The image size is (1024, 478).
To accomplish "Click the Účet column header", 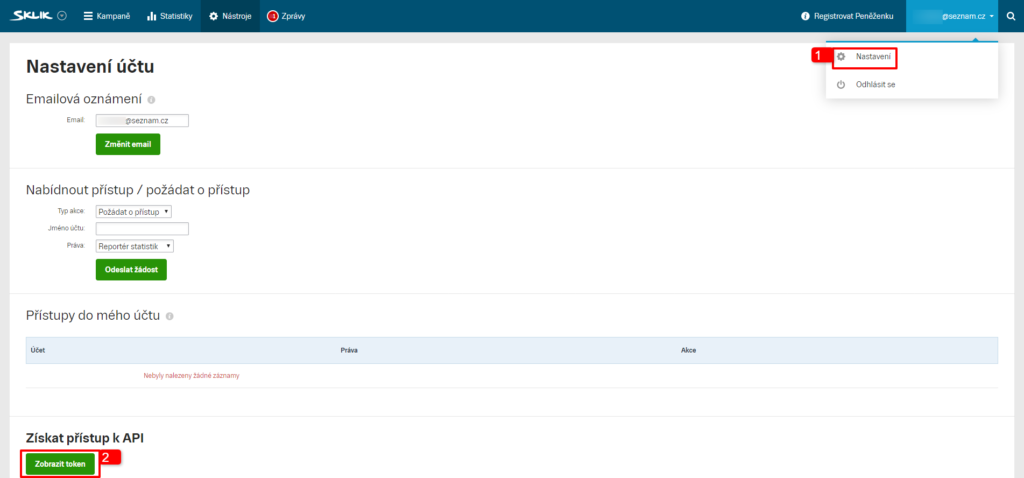I will pos(38,351).
